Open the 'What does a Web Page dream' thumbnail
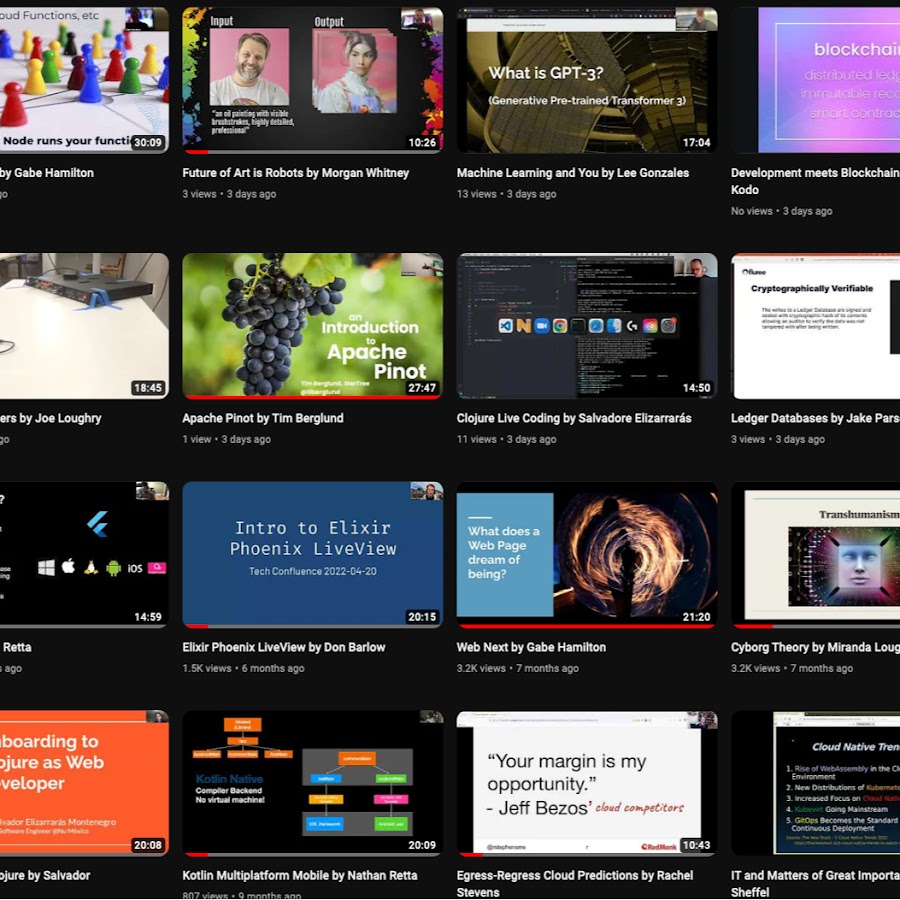The height and width of the screenshot is (900, 900). [587, 554]
